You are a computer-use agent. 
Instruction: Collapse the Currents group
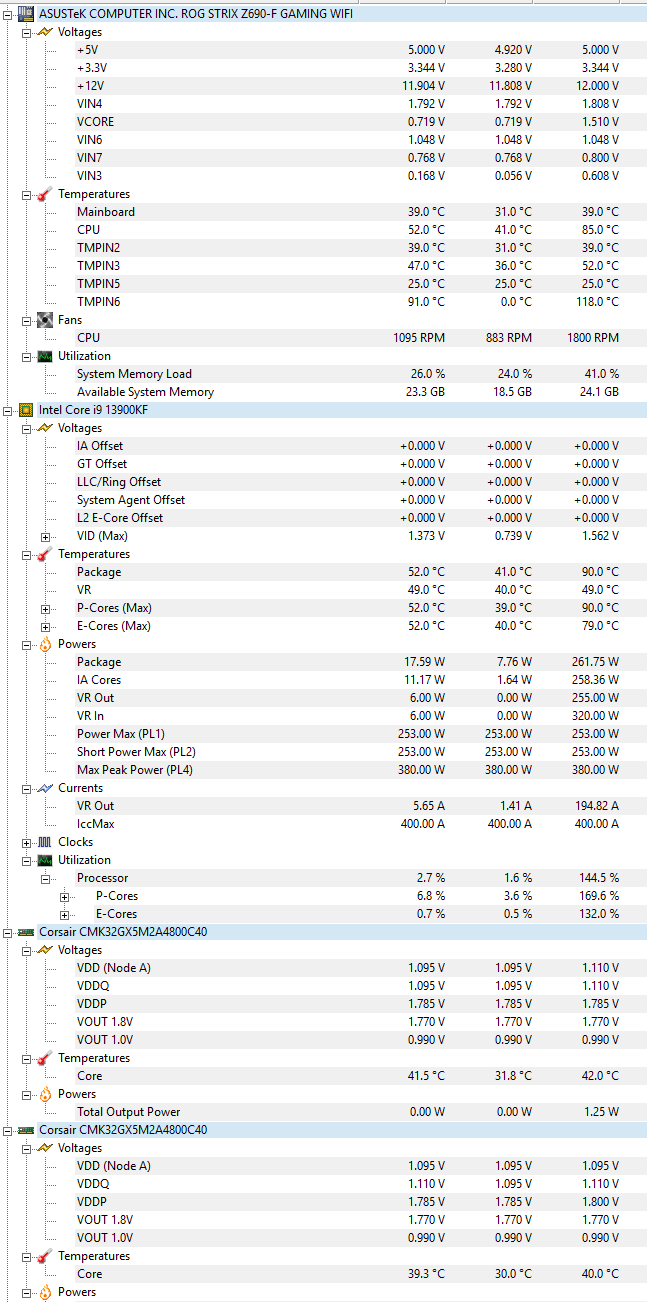point(27,788)
